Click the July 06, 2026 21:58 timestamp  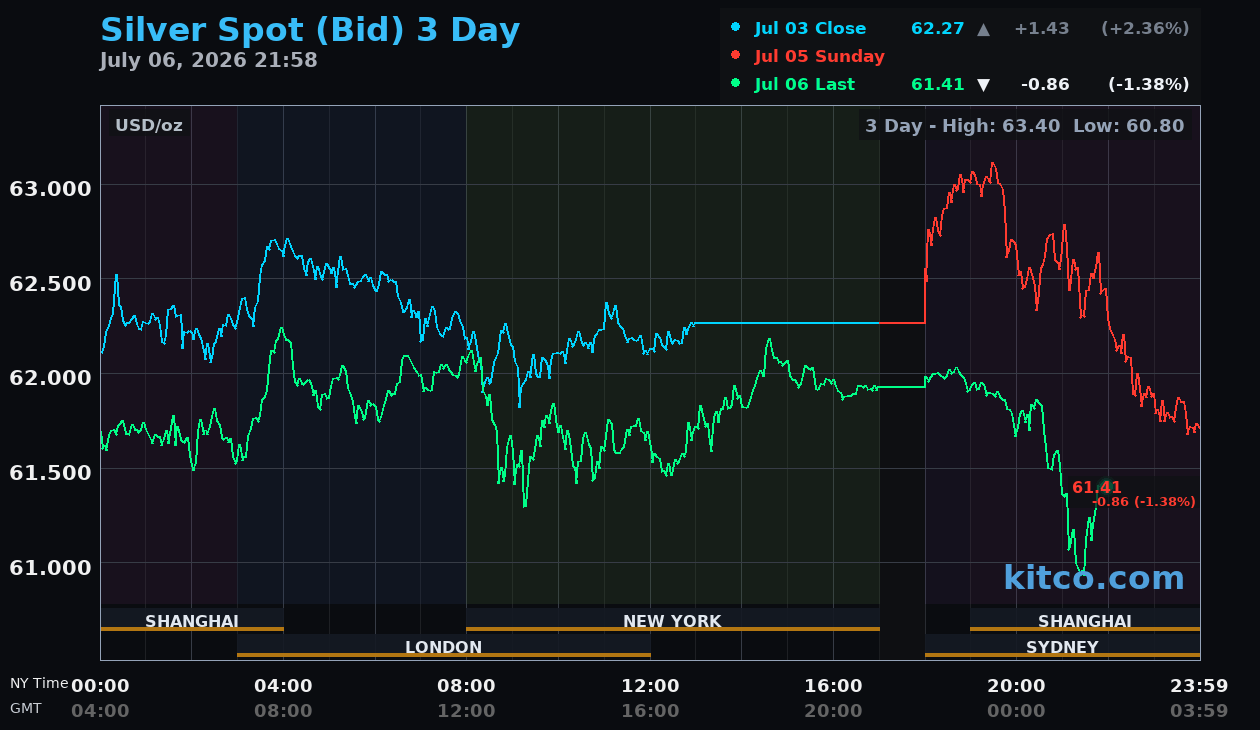[x=208, y=61]
